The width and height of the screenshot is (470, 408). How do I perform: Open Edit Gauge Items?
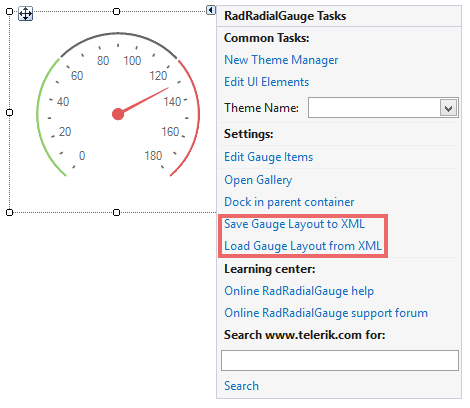click(x=268, y=157)
